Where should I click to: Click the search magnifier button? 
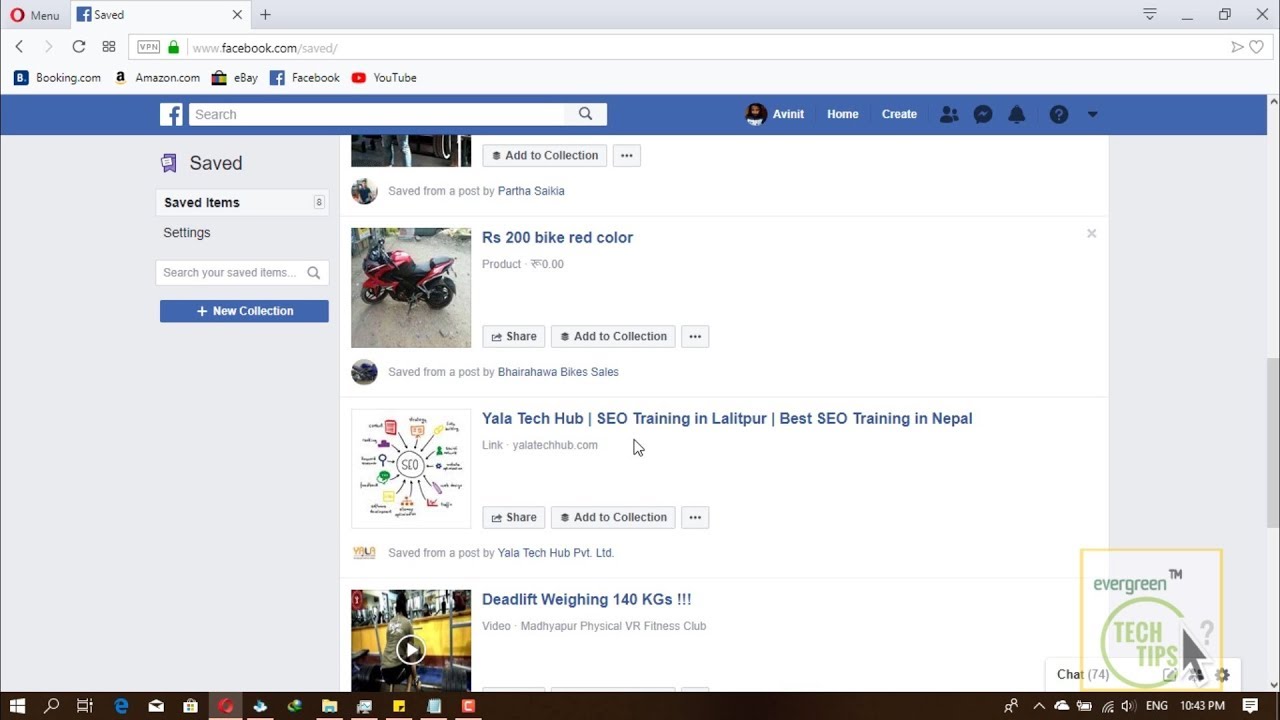[586, 114]
